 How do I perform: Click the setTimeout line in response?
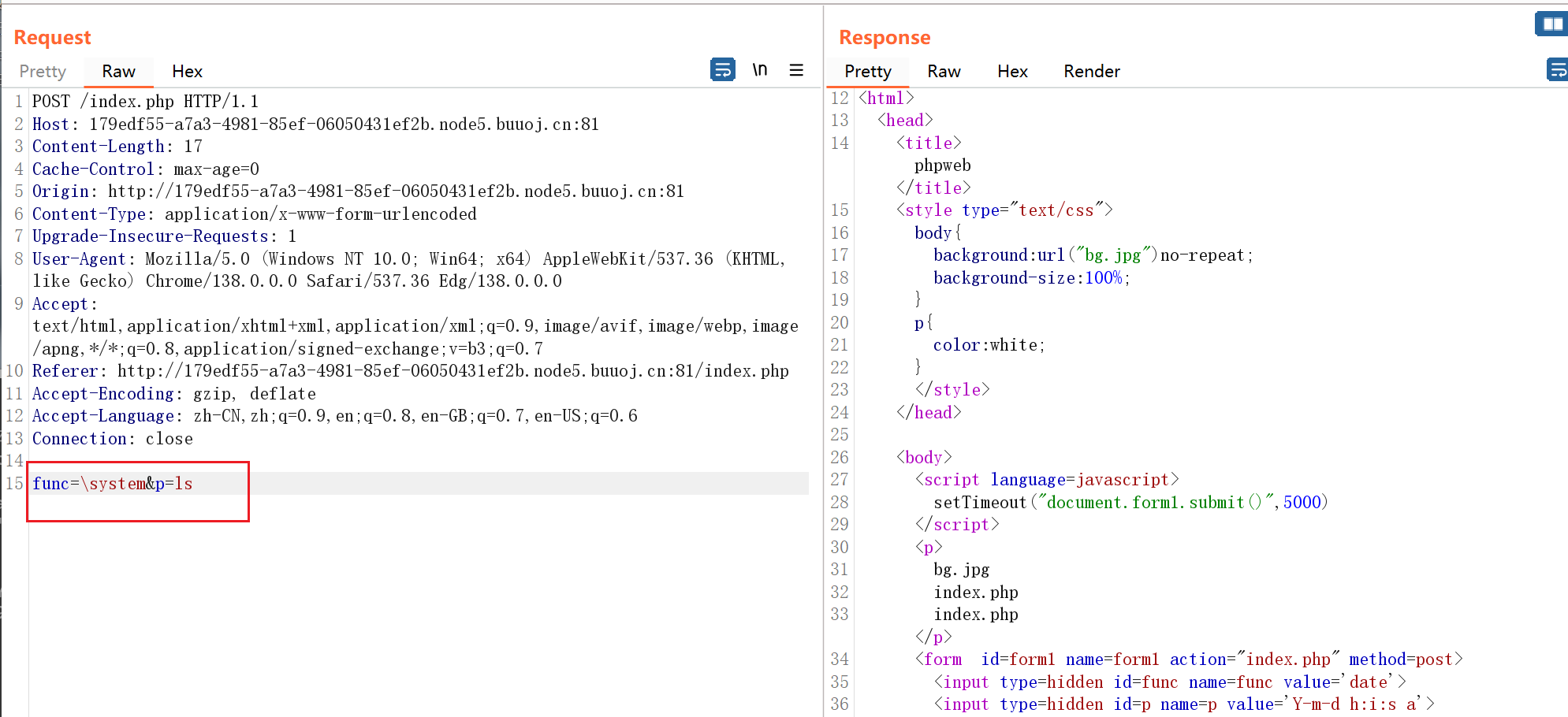tap(1130, 503)
